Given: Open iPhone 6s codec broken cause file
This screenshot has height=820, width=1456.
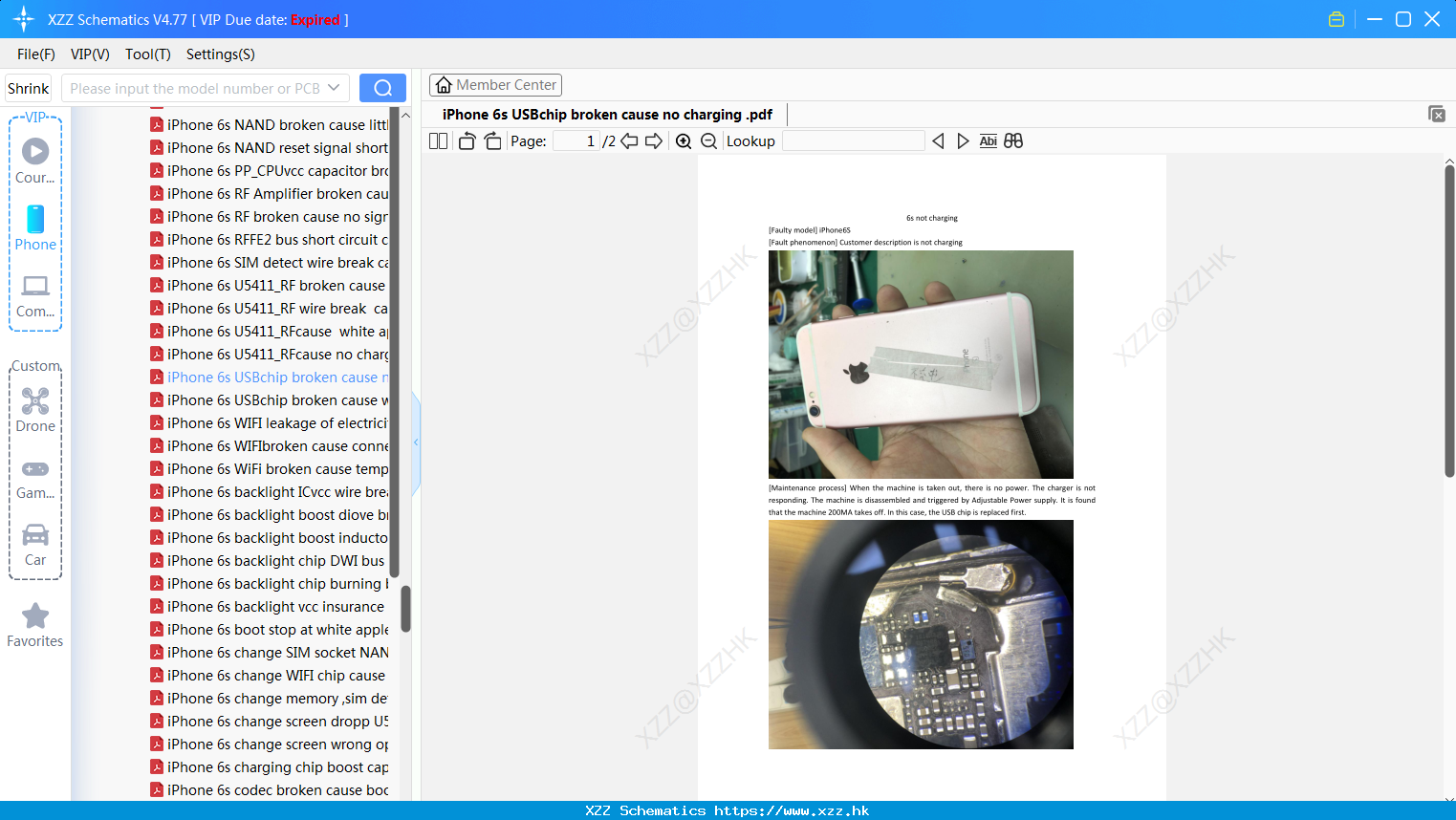Looking at the screenshot, I should coord(270,790).
